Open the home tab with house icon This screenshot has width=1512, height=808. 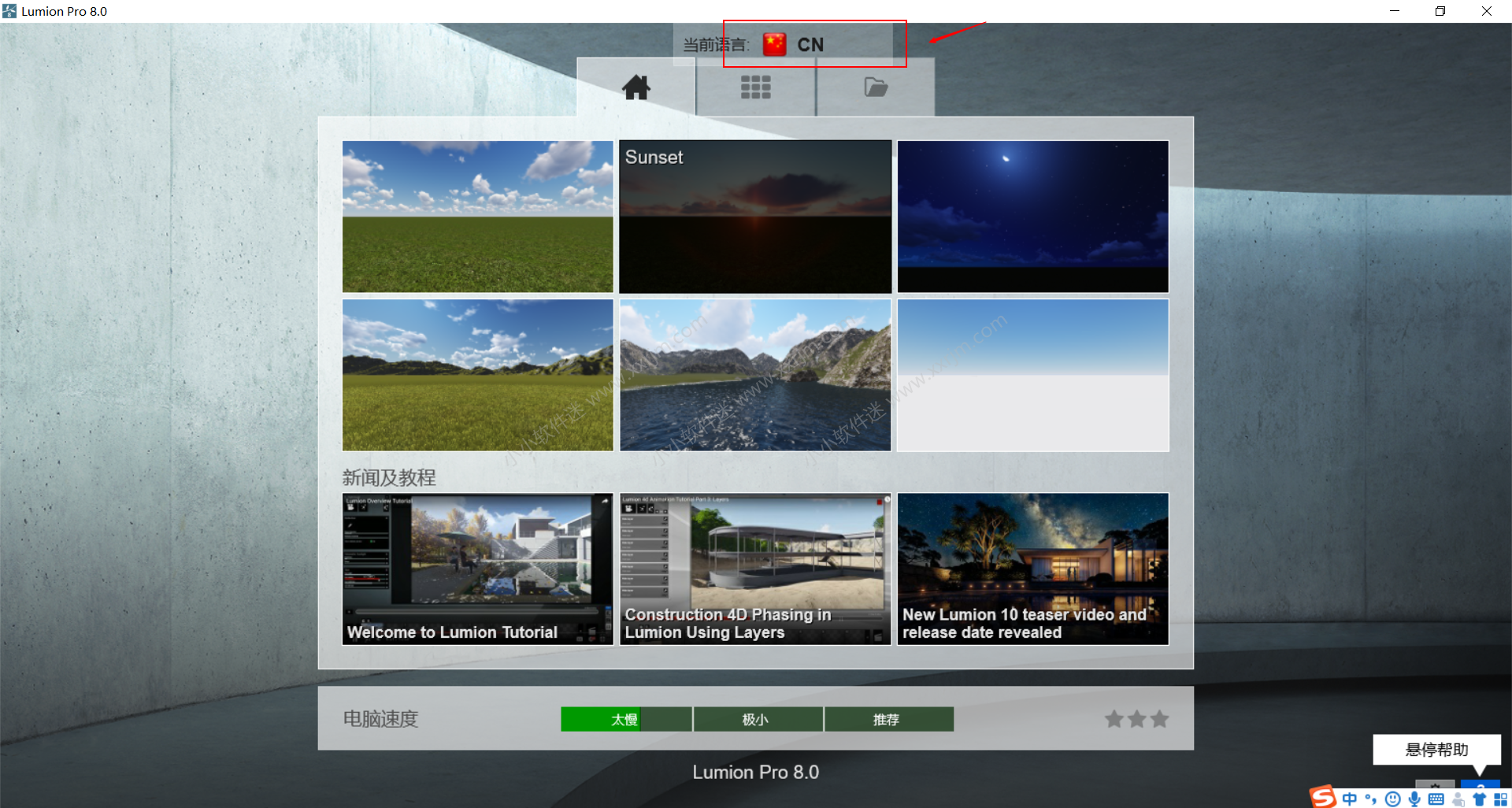point(636,87)
